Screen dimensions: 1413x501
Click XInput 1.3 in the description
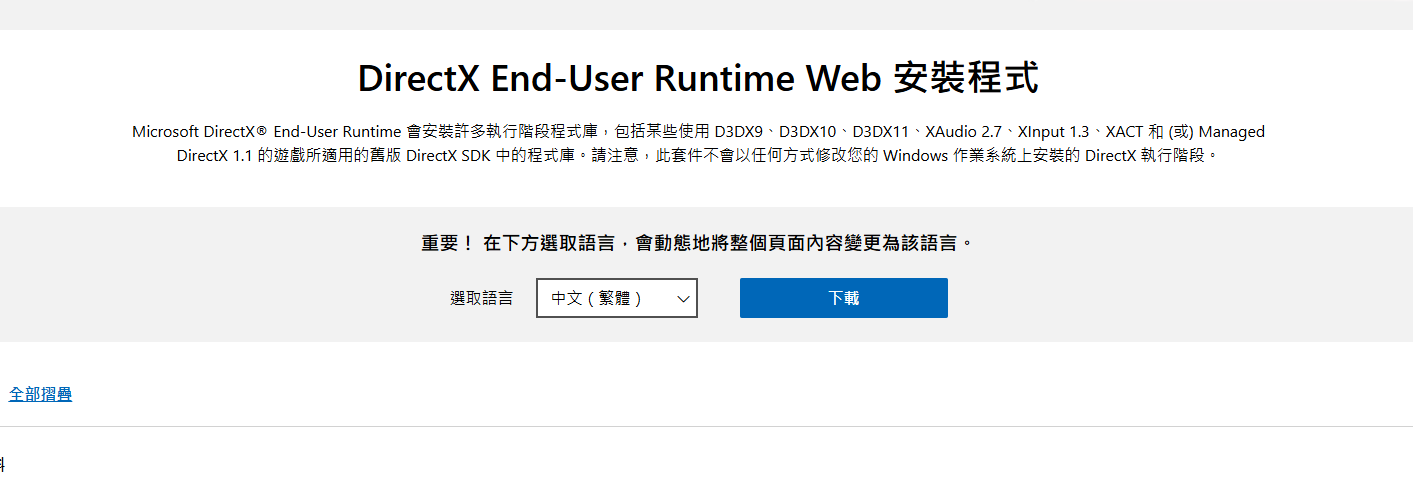click(x=1053, y=132)
